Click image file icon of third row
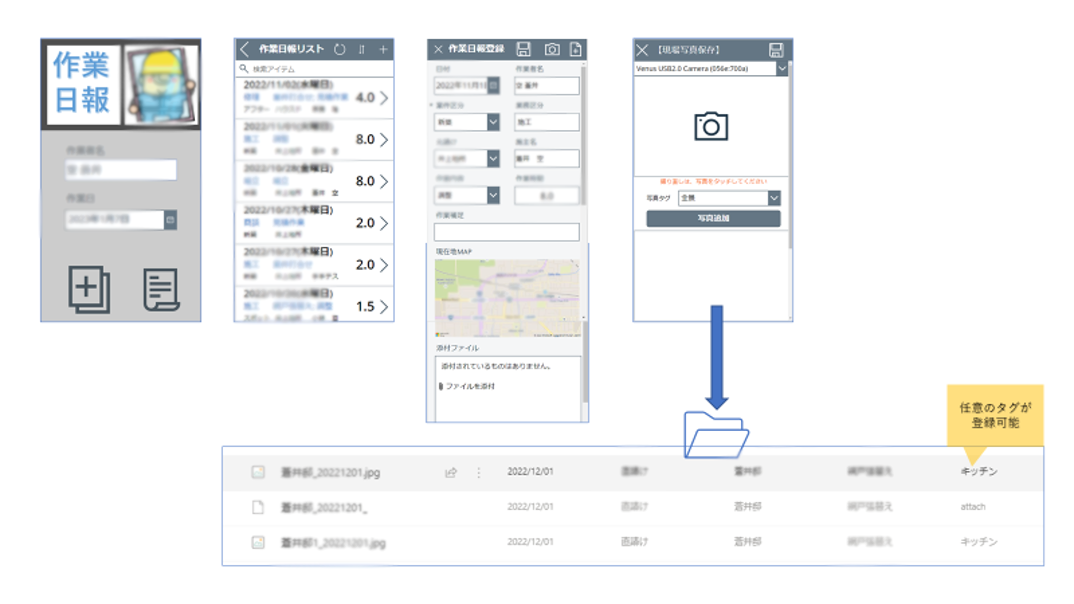 [x=258, y=542]
